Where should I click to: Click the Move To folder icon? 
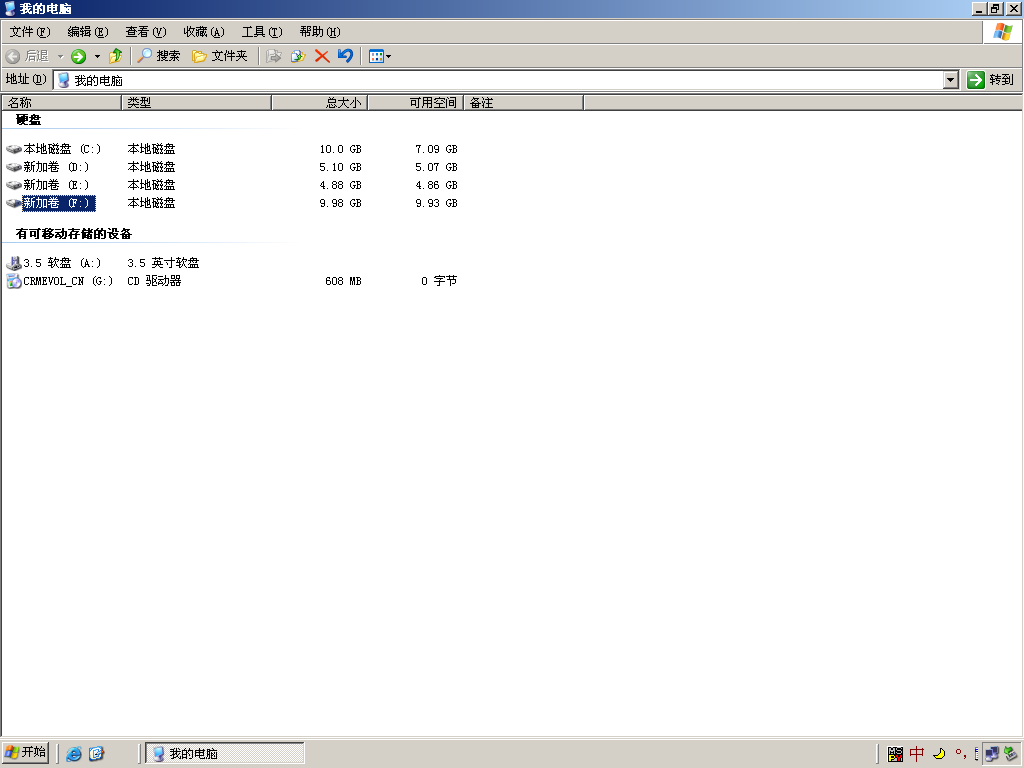[x=274, y=56]
